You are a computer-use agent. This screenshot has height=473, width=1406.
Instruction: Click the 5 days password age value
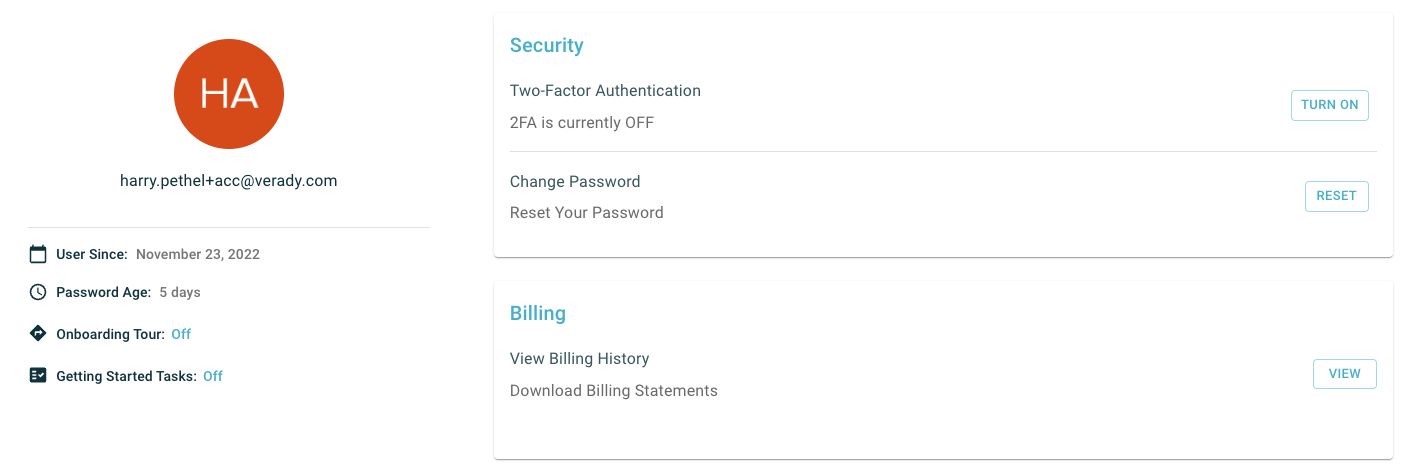pos(180,292)
